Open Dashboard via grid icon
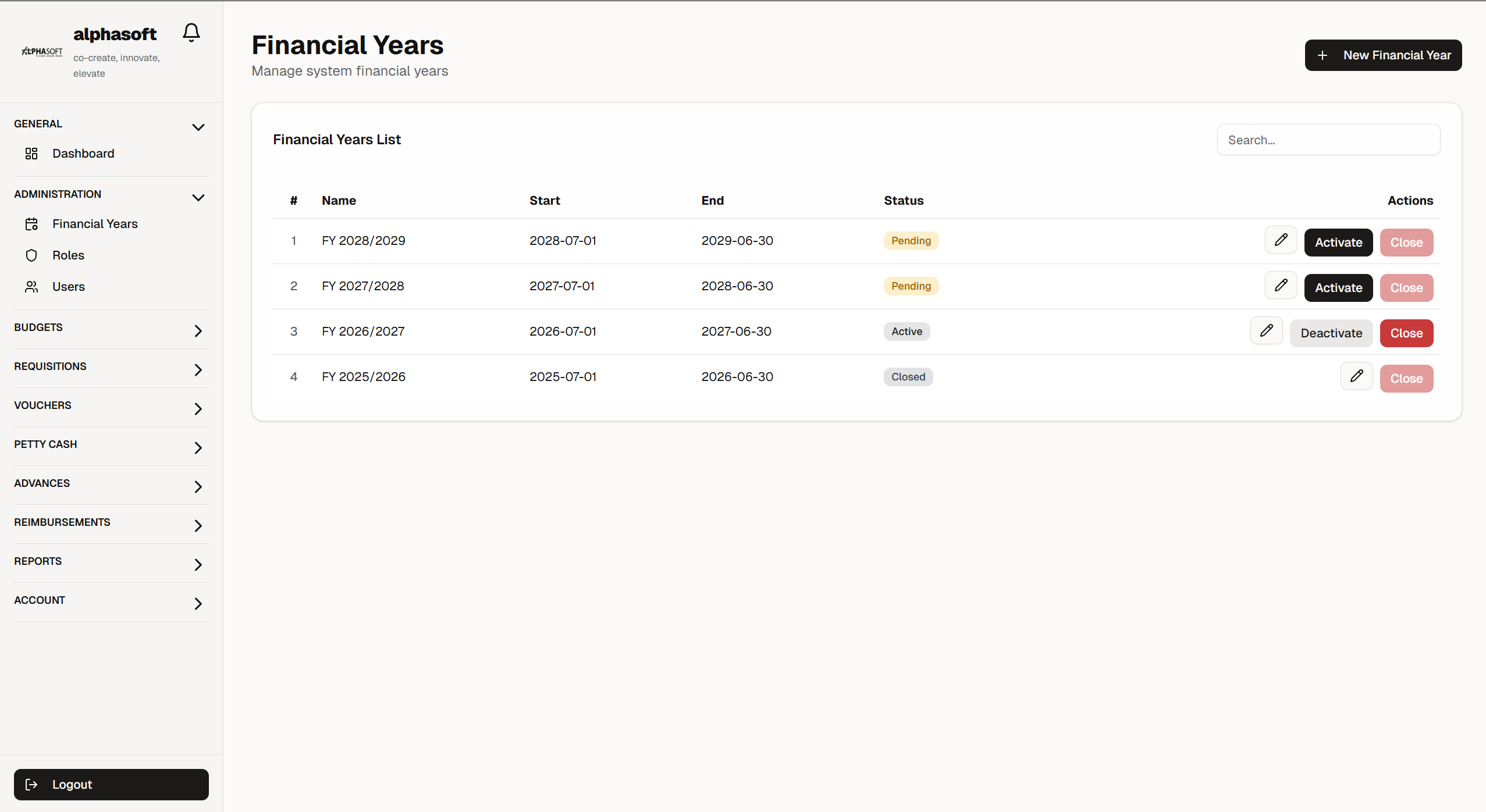1486x812 pixels. point(31,154)
